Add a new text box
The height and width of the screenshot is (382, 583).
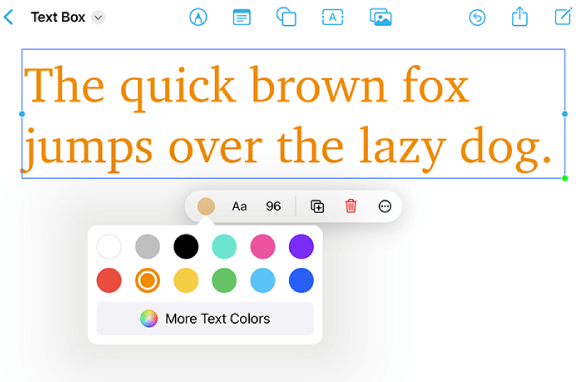pyautogui.click(x=332, y=17)
